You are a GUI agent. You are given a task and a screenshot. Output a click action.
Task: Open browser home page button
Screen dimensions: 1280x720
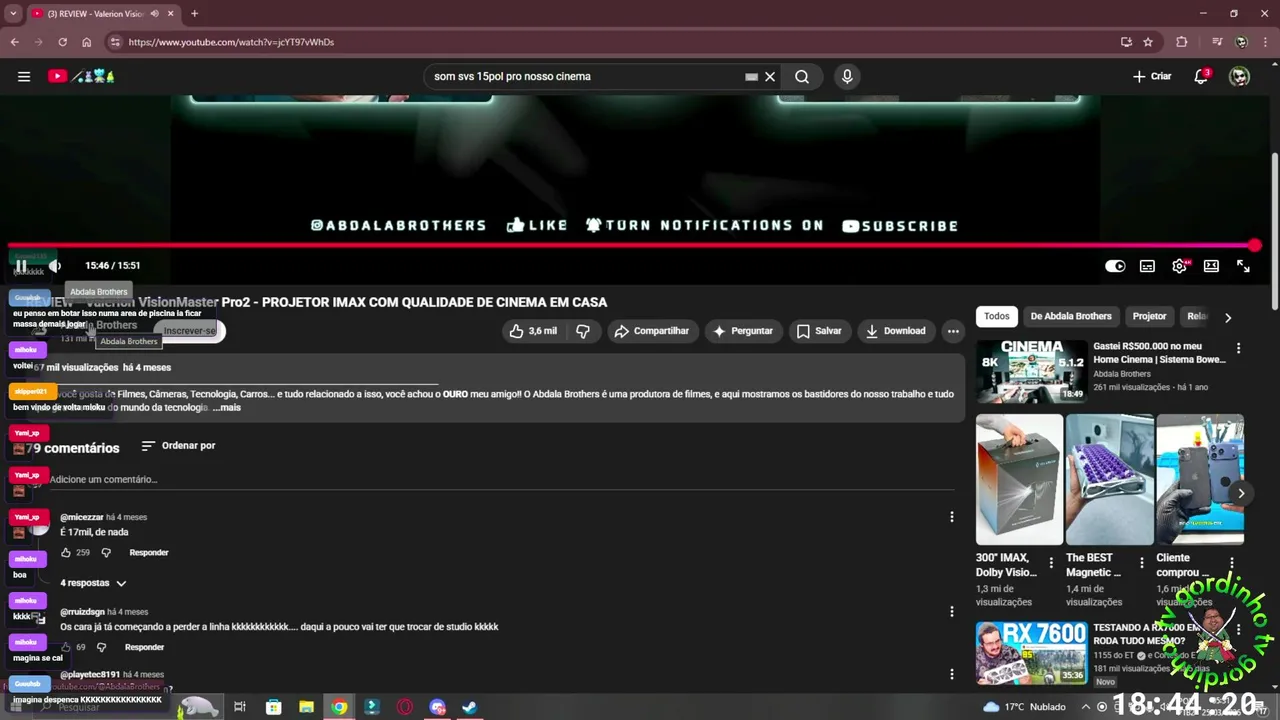tap(87, 42)
